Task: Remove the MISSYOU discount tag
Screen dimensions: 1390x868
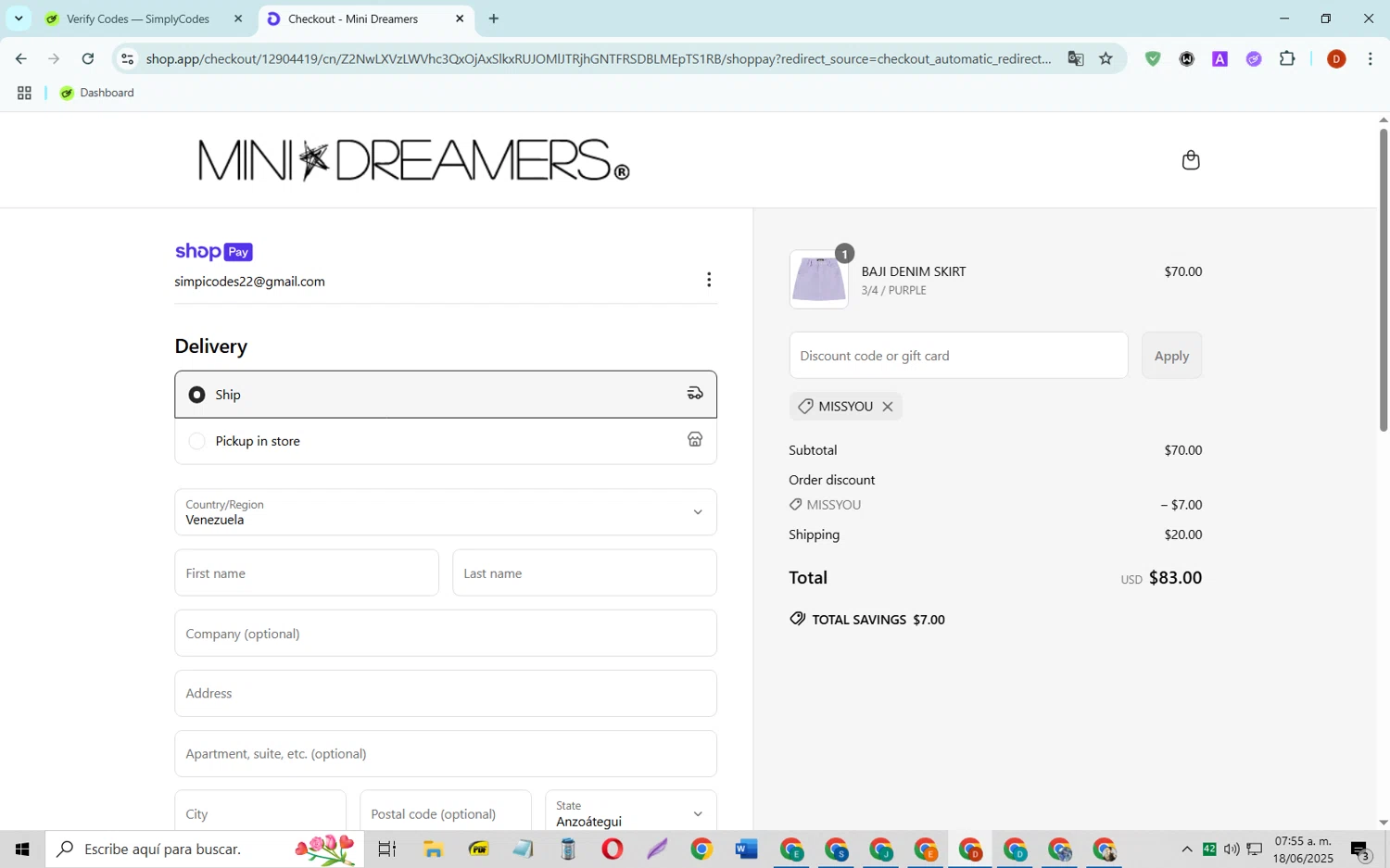Action: (888, 407)
